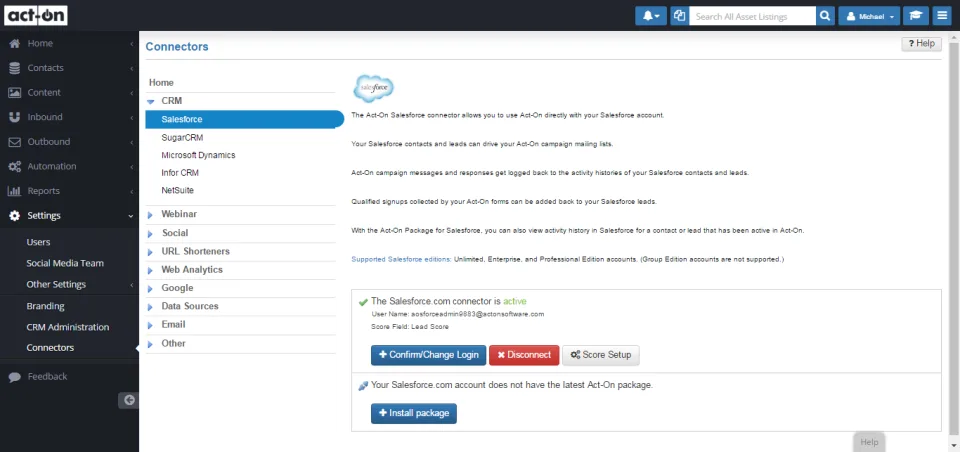
Task: Expand the Webinar connector group
Action: pos(179,214)
